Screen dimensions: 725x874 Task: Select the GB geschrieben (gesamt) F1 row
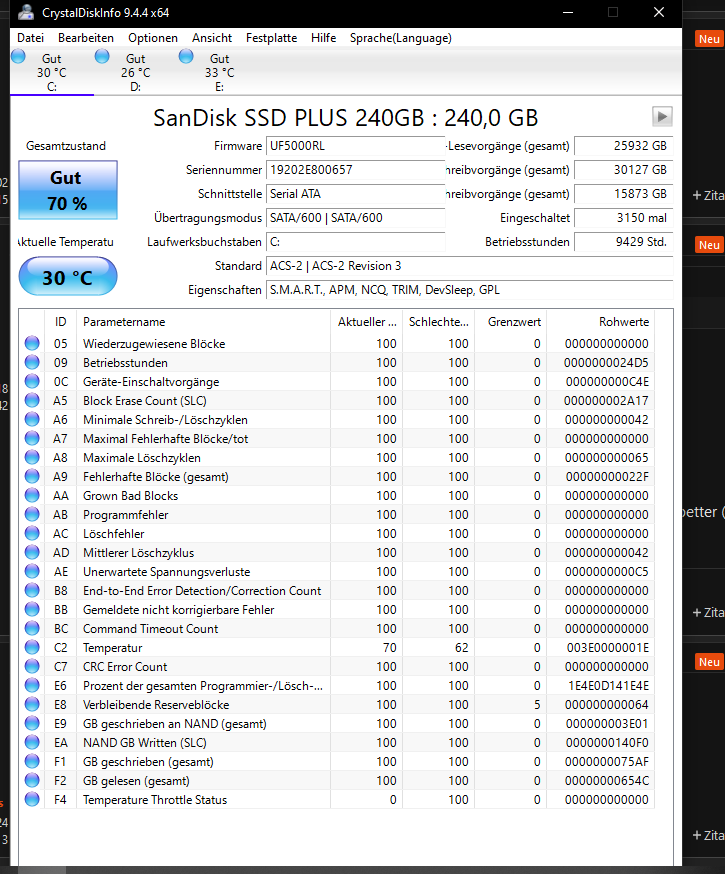click(x=337, y=761)
